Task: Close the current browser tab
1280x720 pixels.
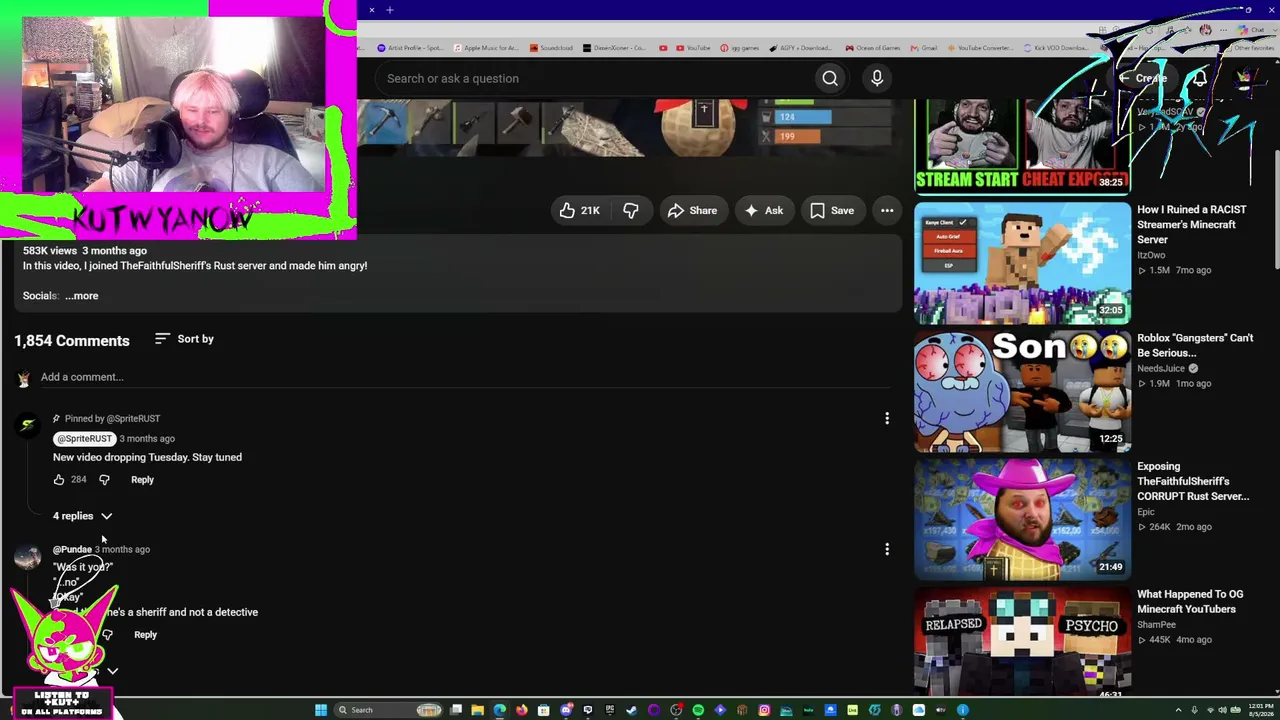Action: (372, 10)
